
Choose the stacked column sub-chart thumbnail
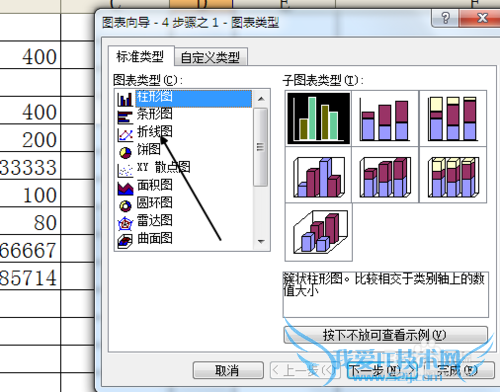[385, 118]
